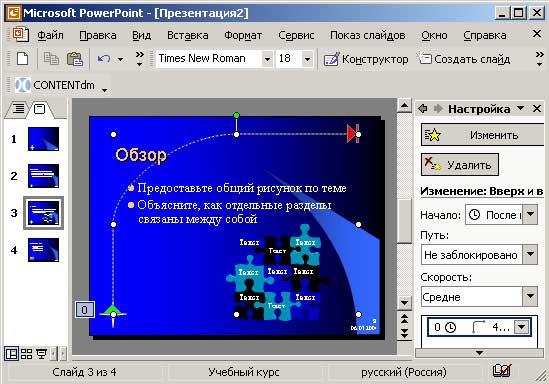Click the Обзор slide title
The image size is (549, 384).
141,155
